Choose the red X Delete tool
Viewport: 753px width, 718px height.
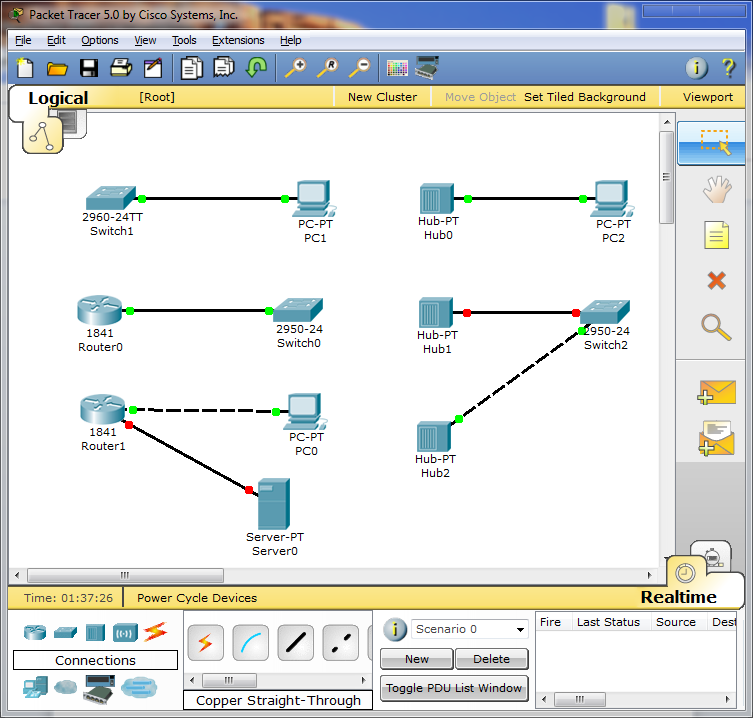pos(717,280)
